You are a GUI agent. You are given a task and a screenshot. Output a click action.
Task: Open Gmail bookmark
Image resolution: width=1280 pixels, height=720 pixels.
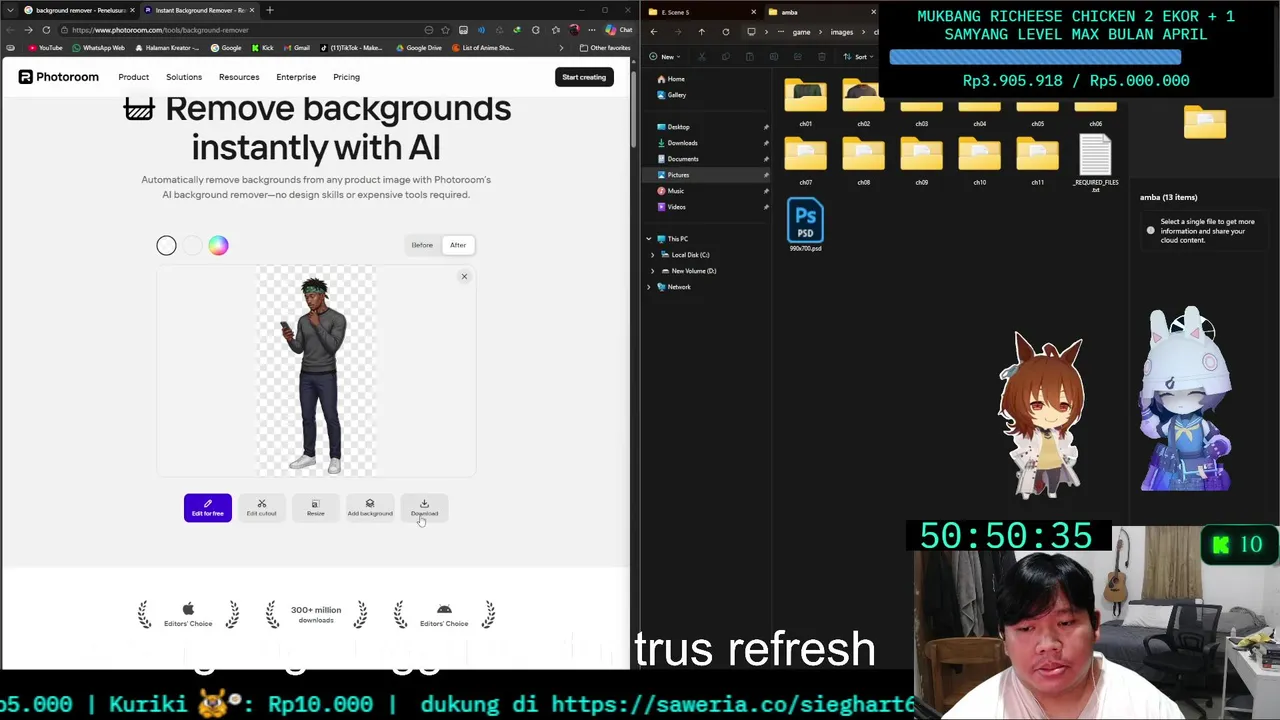(296, 47)
